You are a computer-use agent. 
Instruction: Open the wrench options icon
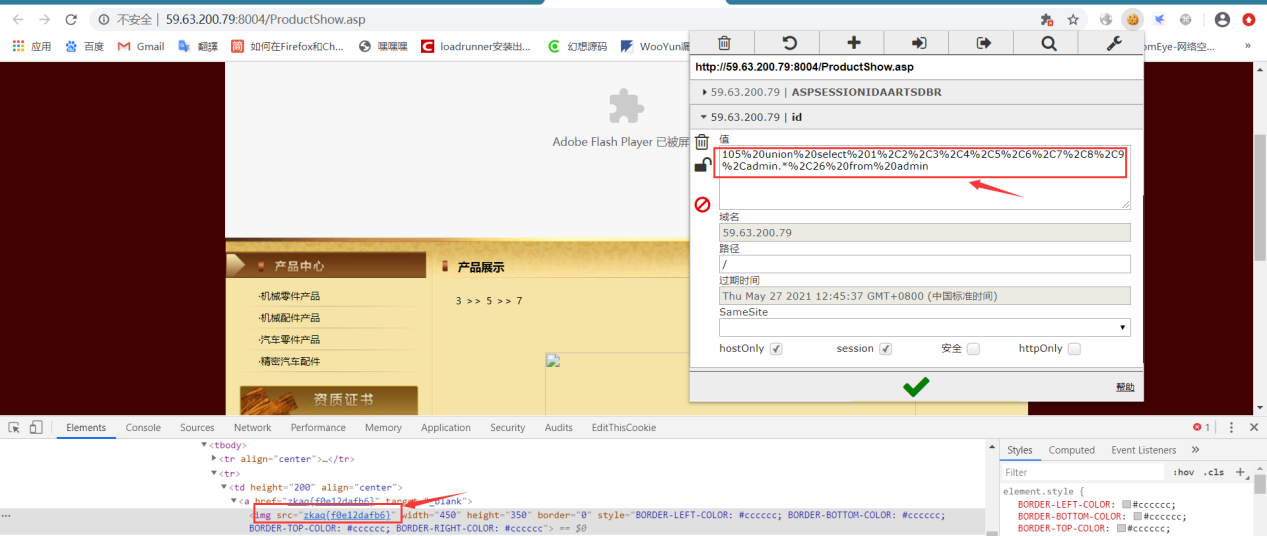pyautogui.click(x=1113, y=43)
